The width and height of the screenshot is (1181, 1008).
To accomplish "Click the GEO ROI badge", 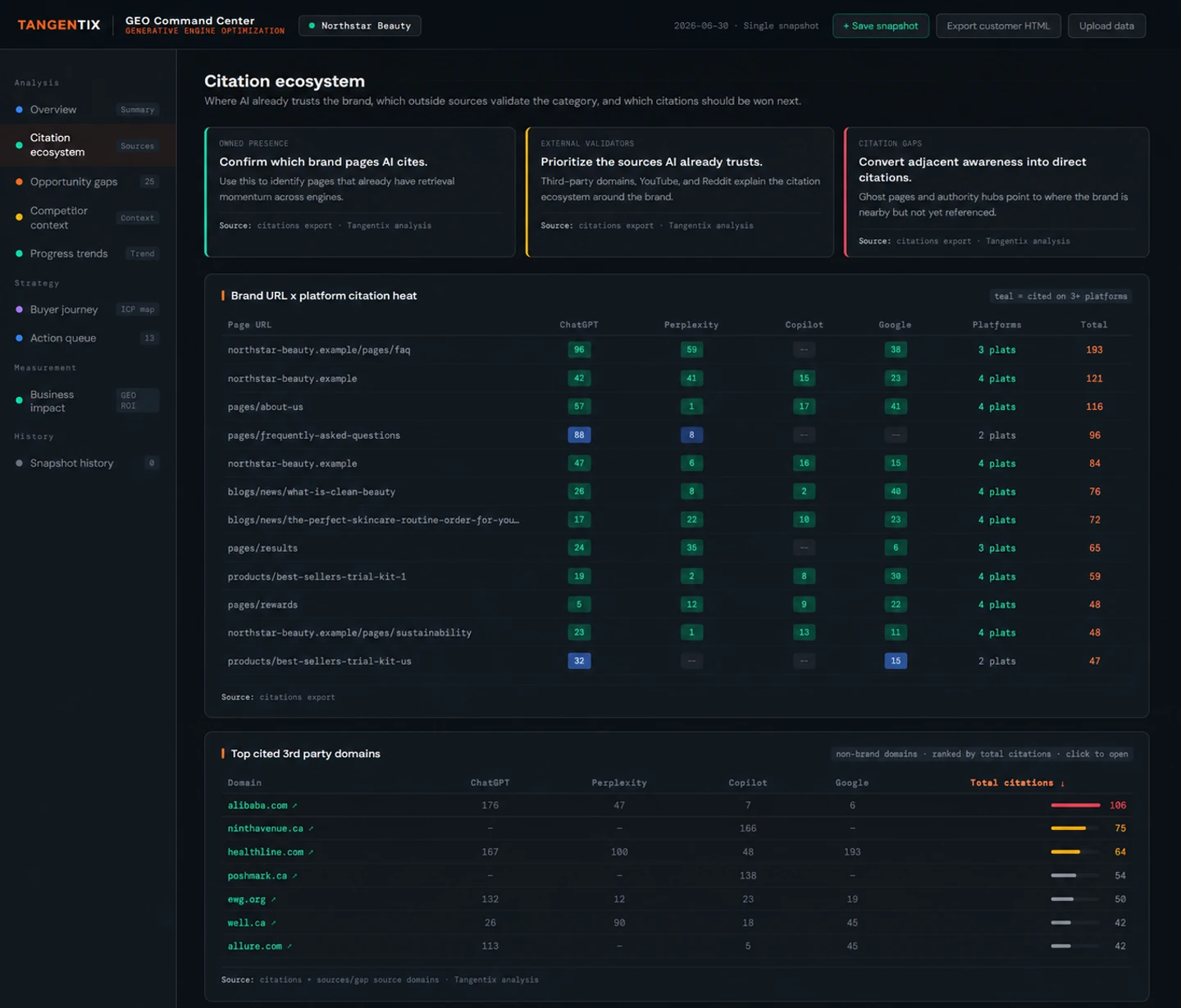I will click(x=137, y=400).
